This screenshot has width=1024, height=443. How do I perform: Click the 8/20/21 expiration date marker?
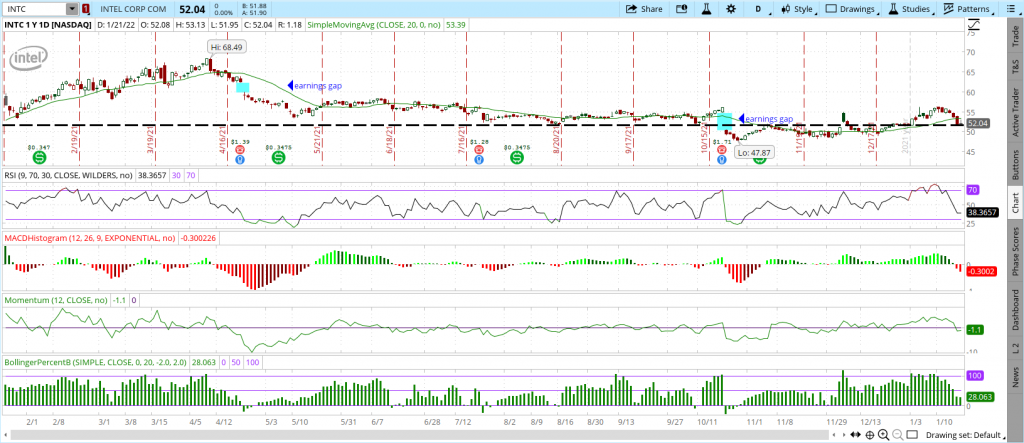coord(557,142)
